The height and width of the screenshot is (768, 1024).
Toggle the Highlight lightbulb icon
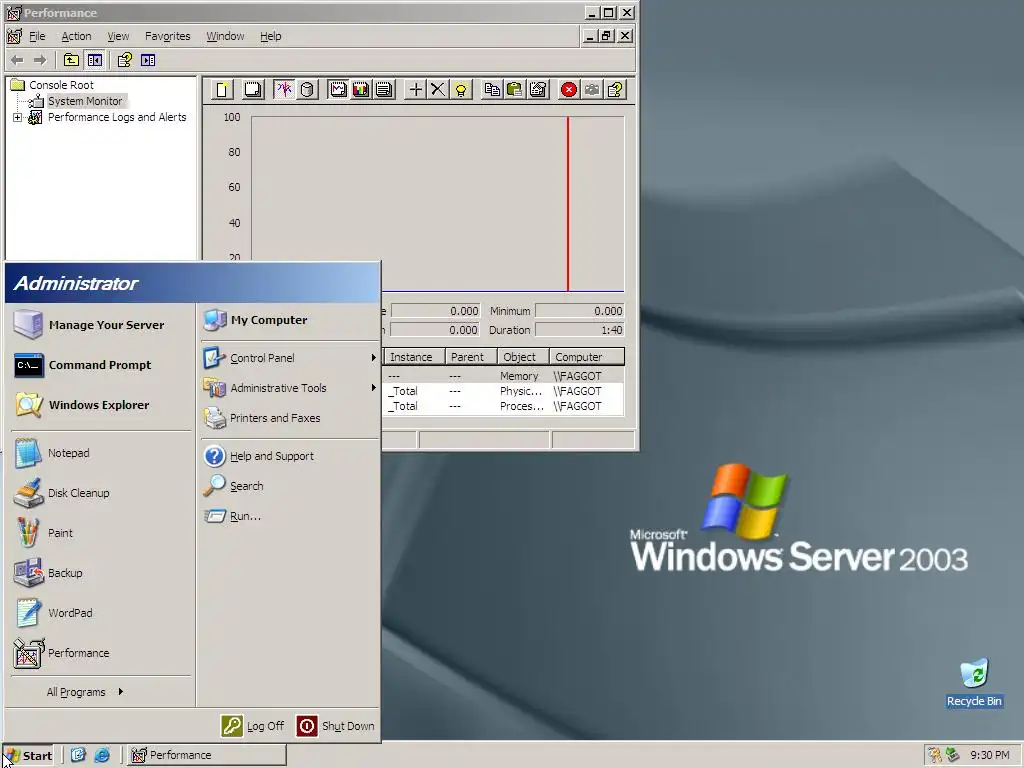[x=461, y=89]
